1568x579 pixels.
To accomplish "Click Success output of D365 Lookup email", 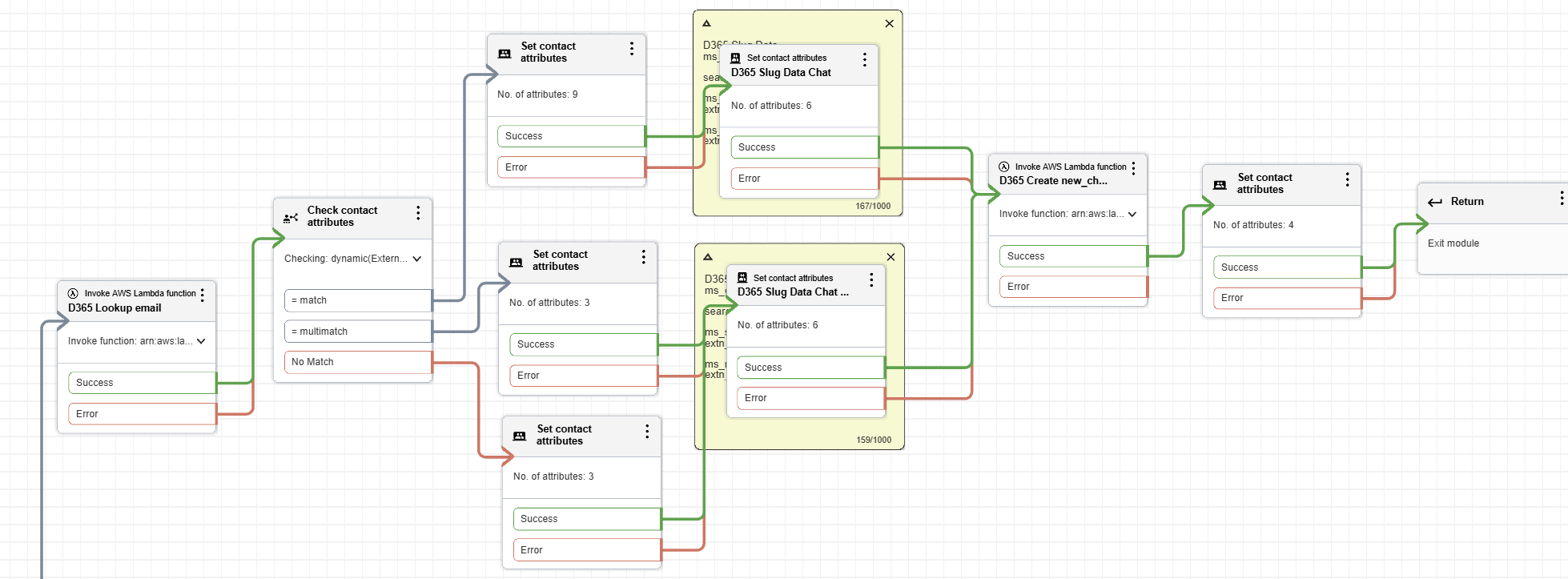I will [x=142, y=383].
